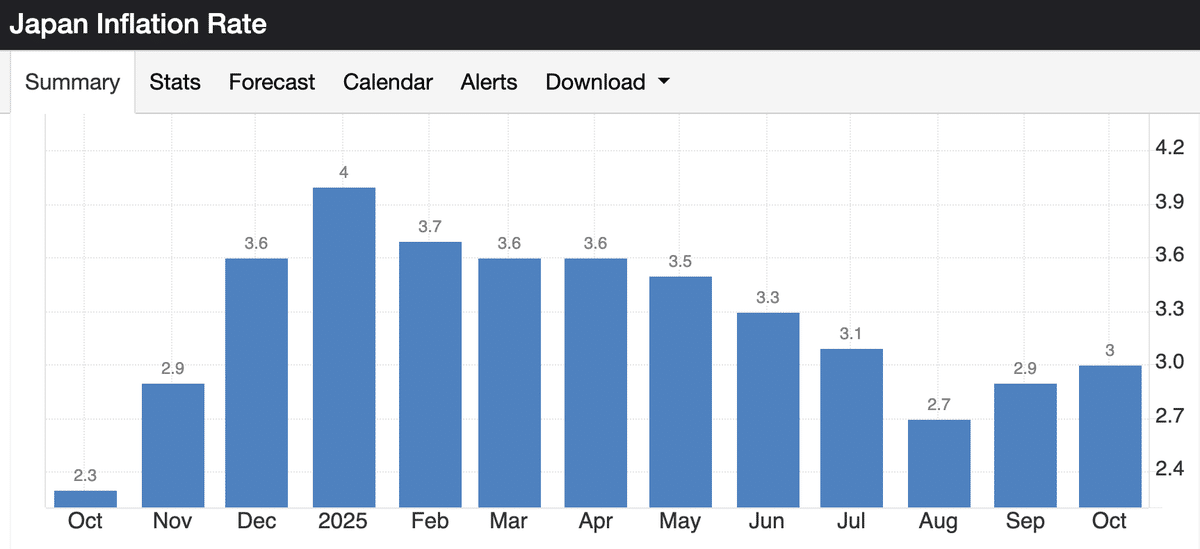Image resolution: width=1200 pixels, height=549 pixels.
Task: Click the Dec bar showing 3.6
Action: coord(257,383)
